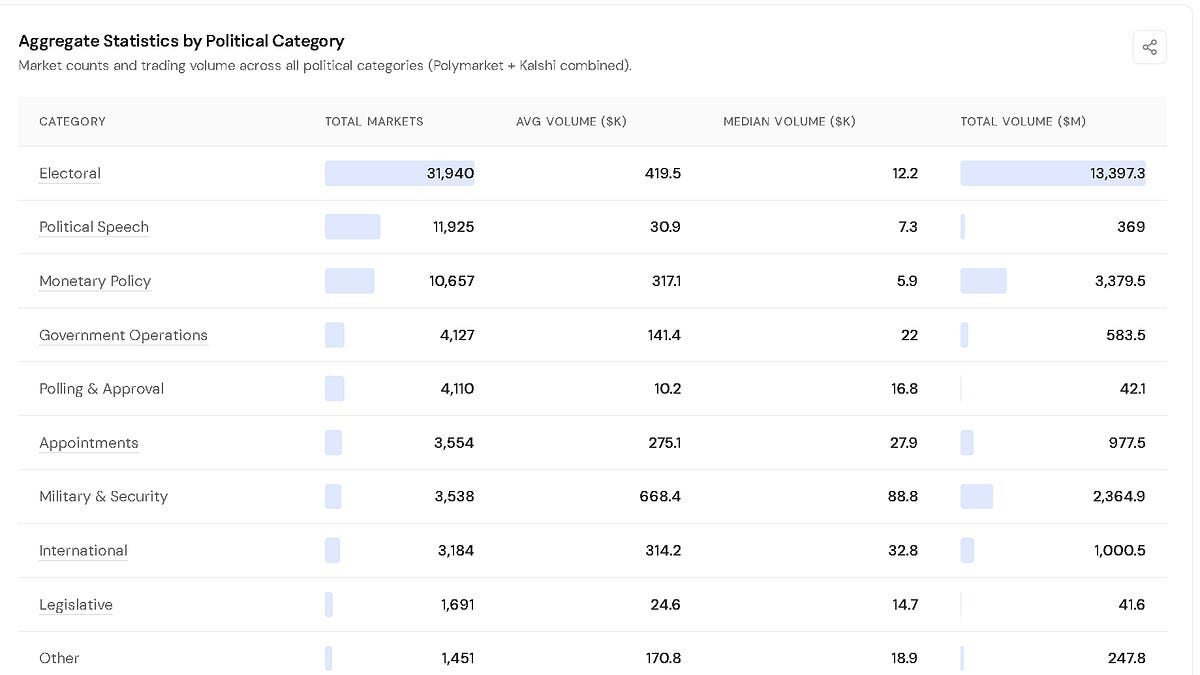
Task: Click the share icon button
Action: point(1149,47)
